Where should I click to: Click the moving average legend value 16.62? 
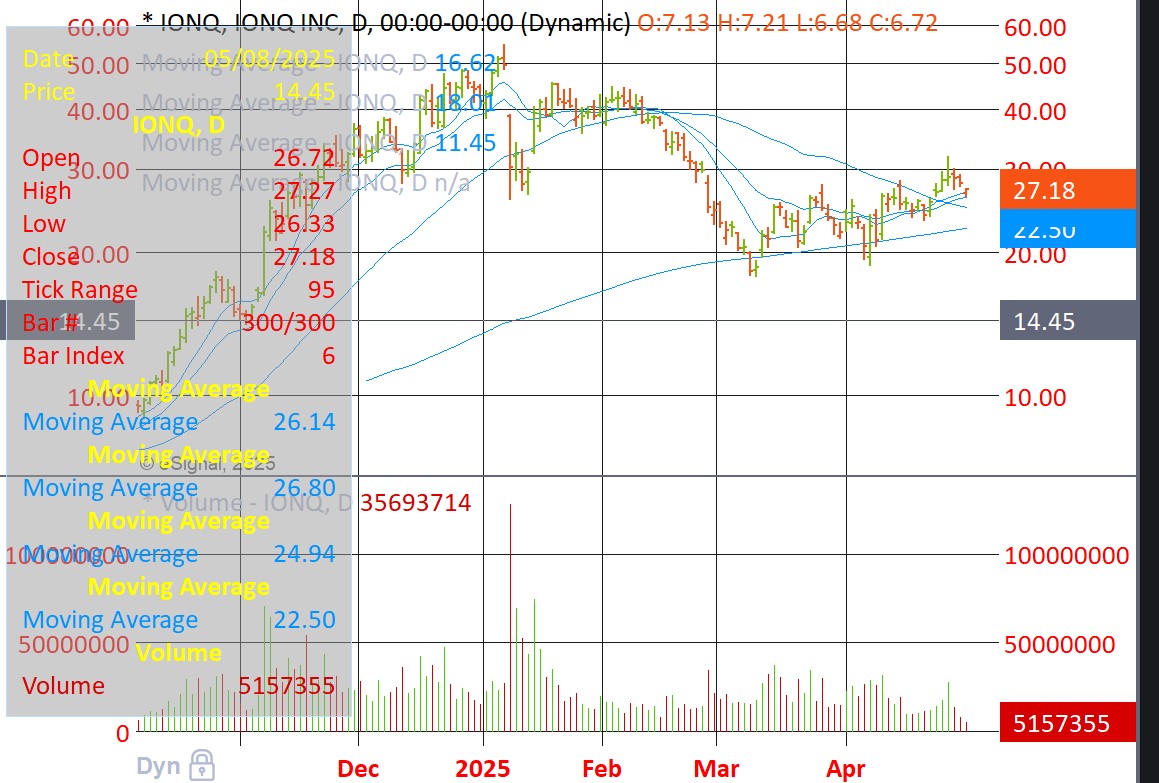point(465,63)
